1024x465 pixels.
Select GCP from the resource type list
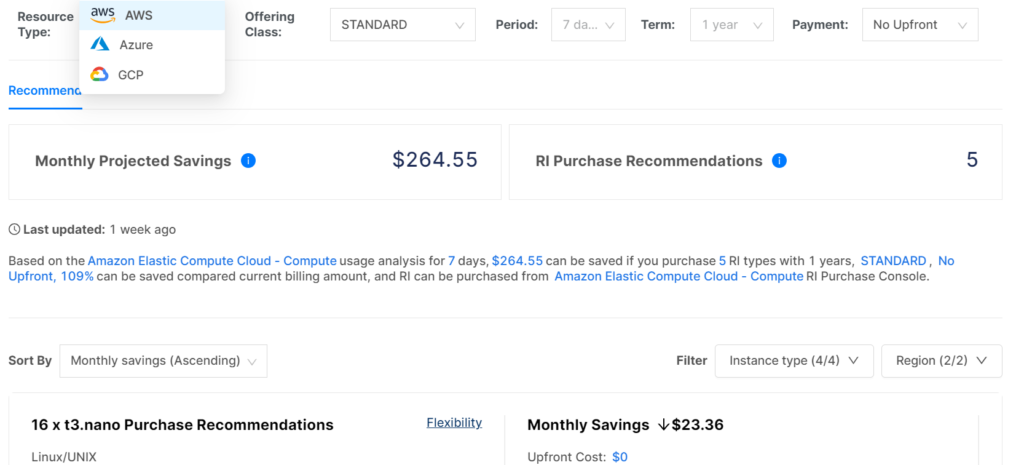152,75
